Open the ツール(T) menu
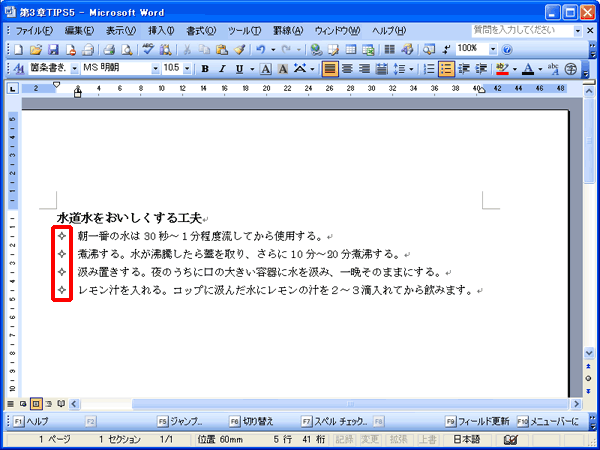The height and width of the screenshot is (450, 600). click(245, 31)
